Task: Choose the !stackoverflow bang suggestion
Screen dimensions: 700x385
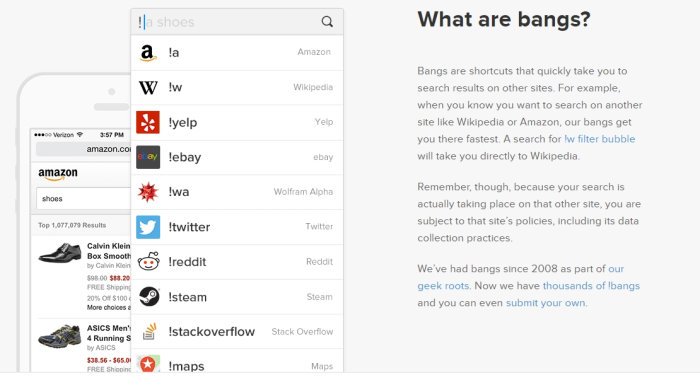Action: pyautogui.click(x=237, y=332)
